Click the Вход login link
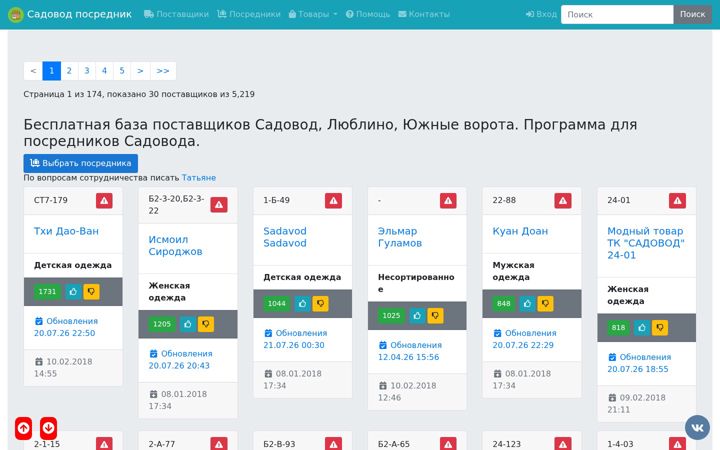The height and width of the screenshot is (450, 720). point(541,14)
